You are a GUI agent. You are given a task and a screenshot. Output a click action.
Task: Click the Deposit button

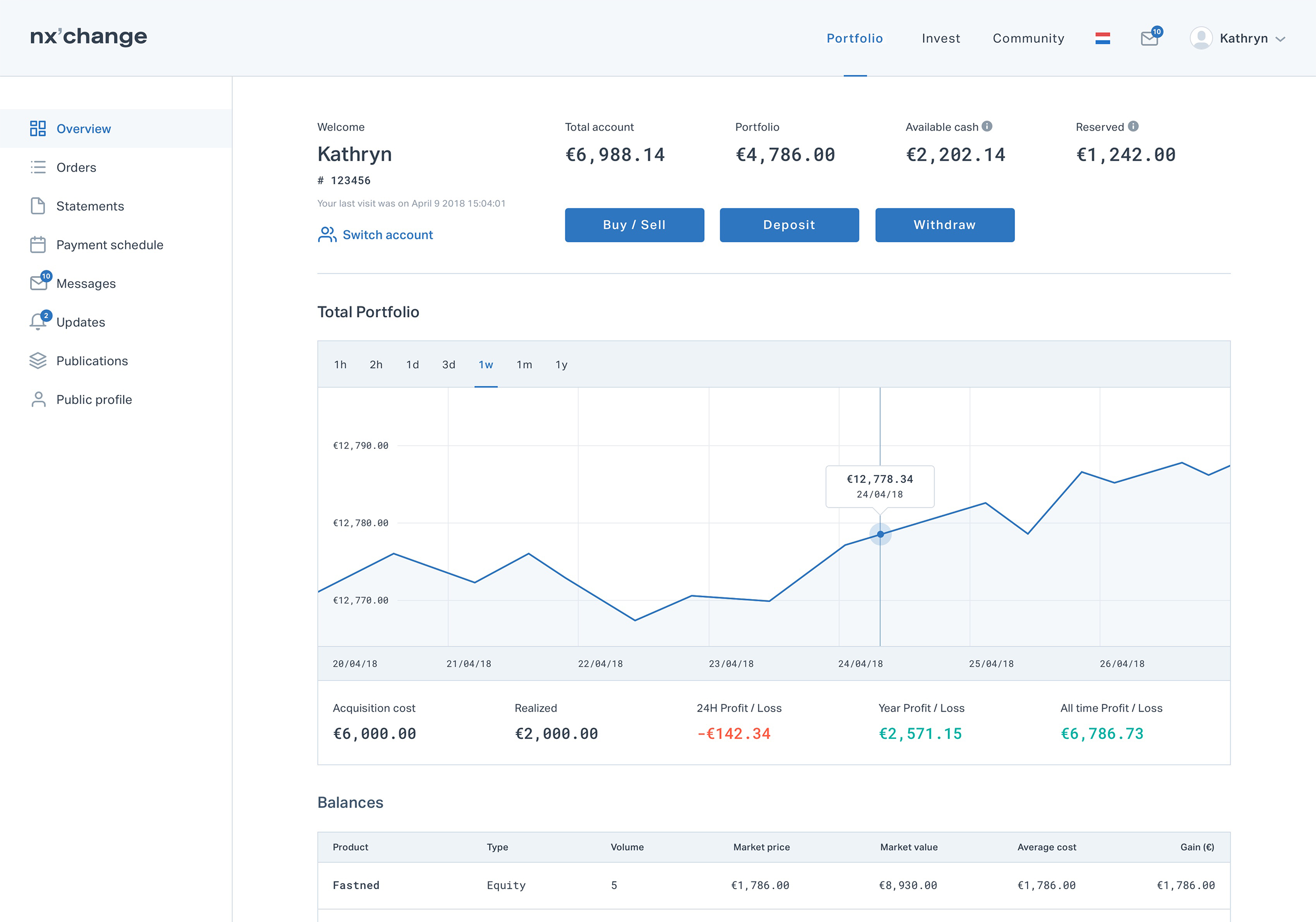(789, 225)
